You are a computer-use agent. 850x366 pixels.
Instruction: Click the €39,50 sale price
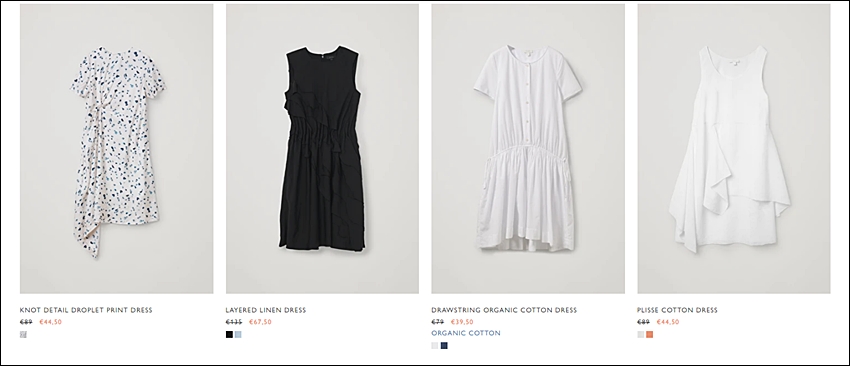click(462, 322)
